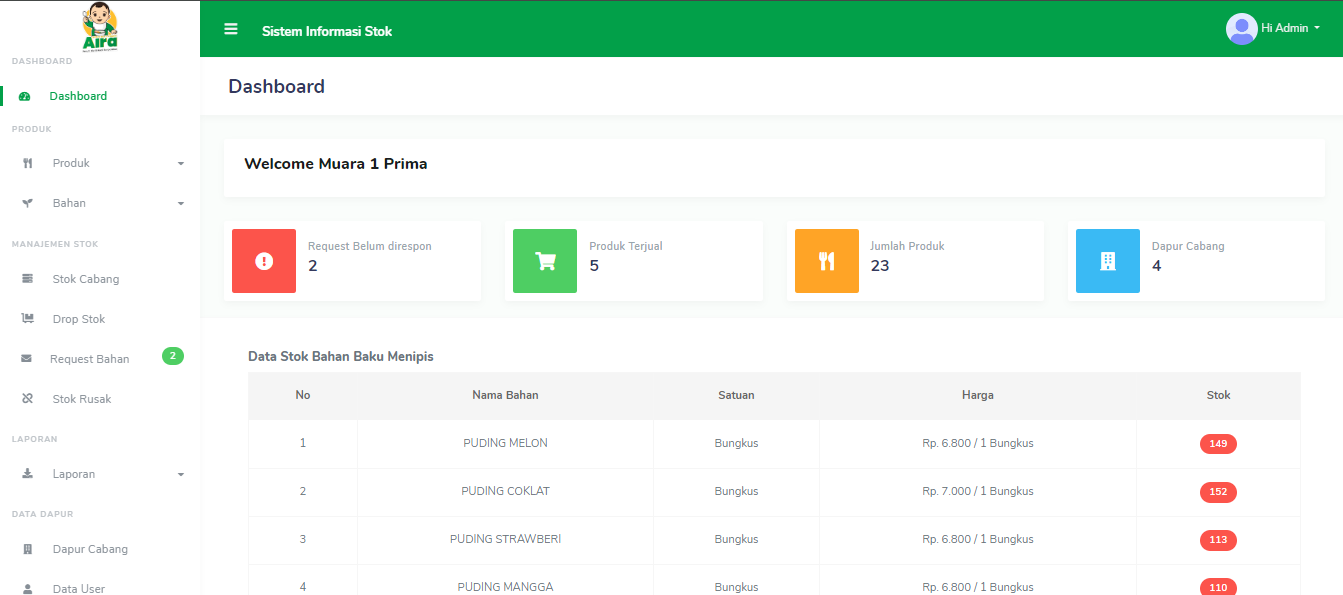Expand the Bahan sidebar submenu
Image resolution: width=1343 pixels, height=595 pixels.
click(x=100, y=203)
